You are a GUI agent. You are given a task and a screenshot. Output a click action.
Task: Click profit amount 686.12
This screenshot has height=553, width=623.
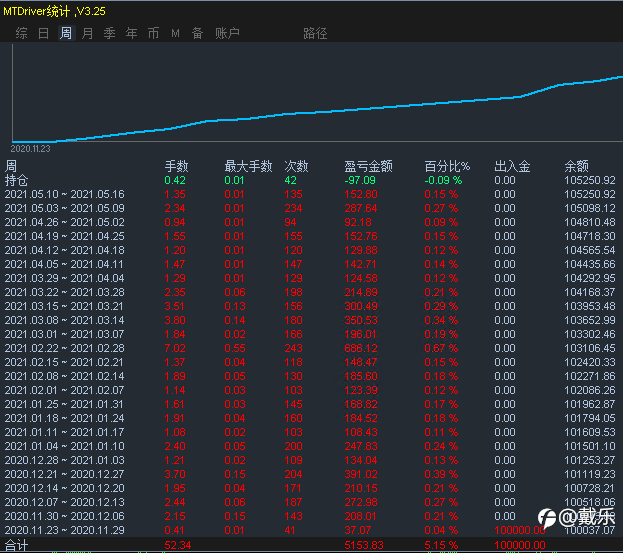(x=361, y=348)
